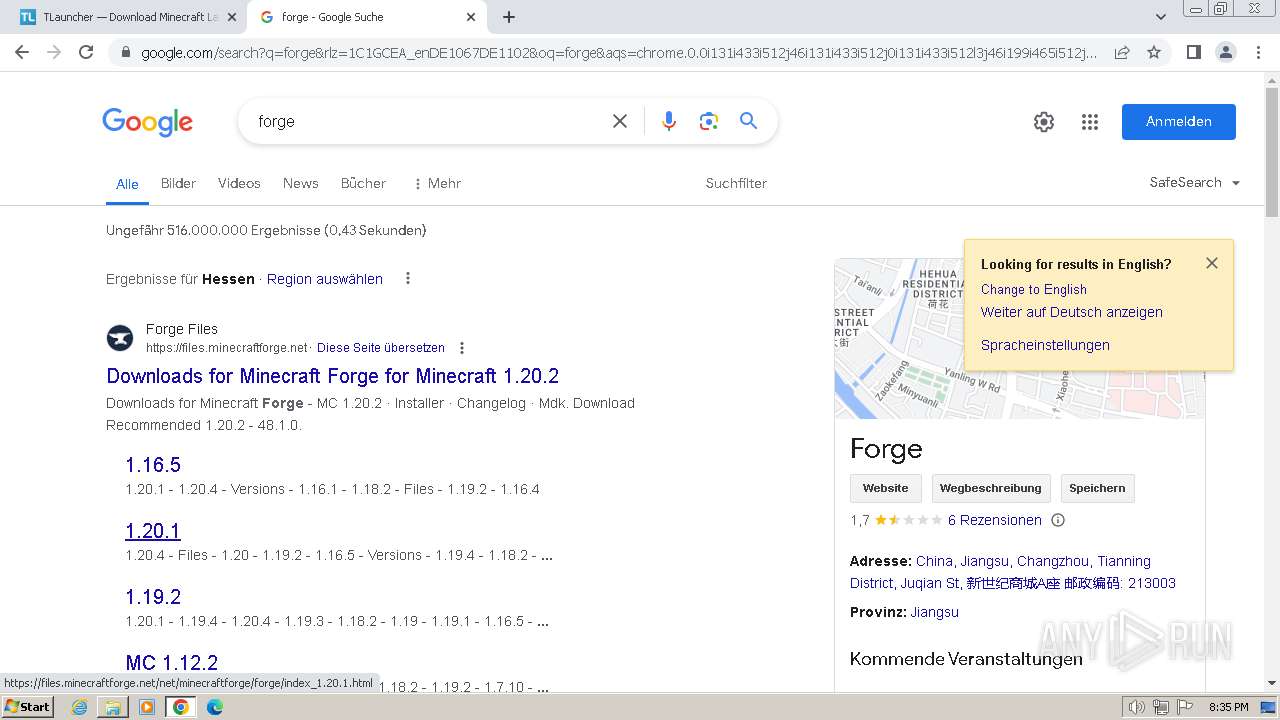Click the address bar URL
The width and height of the screenshot is (1280, 720).
point(619,52)
